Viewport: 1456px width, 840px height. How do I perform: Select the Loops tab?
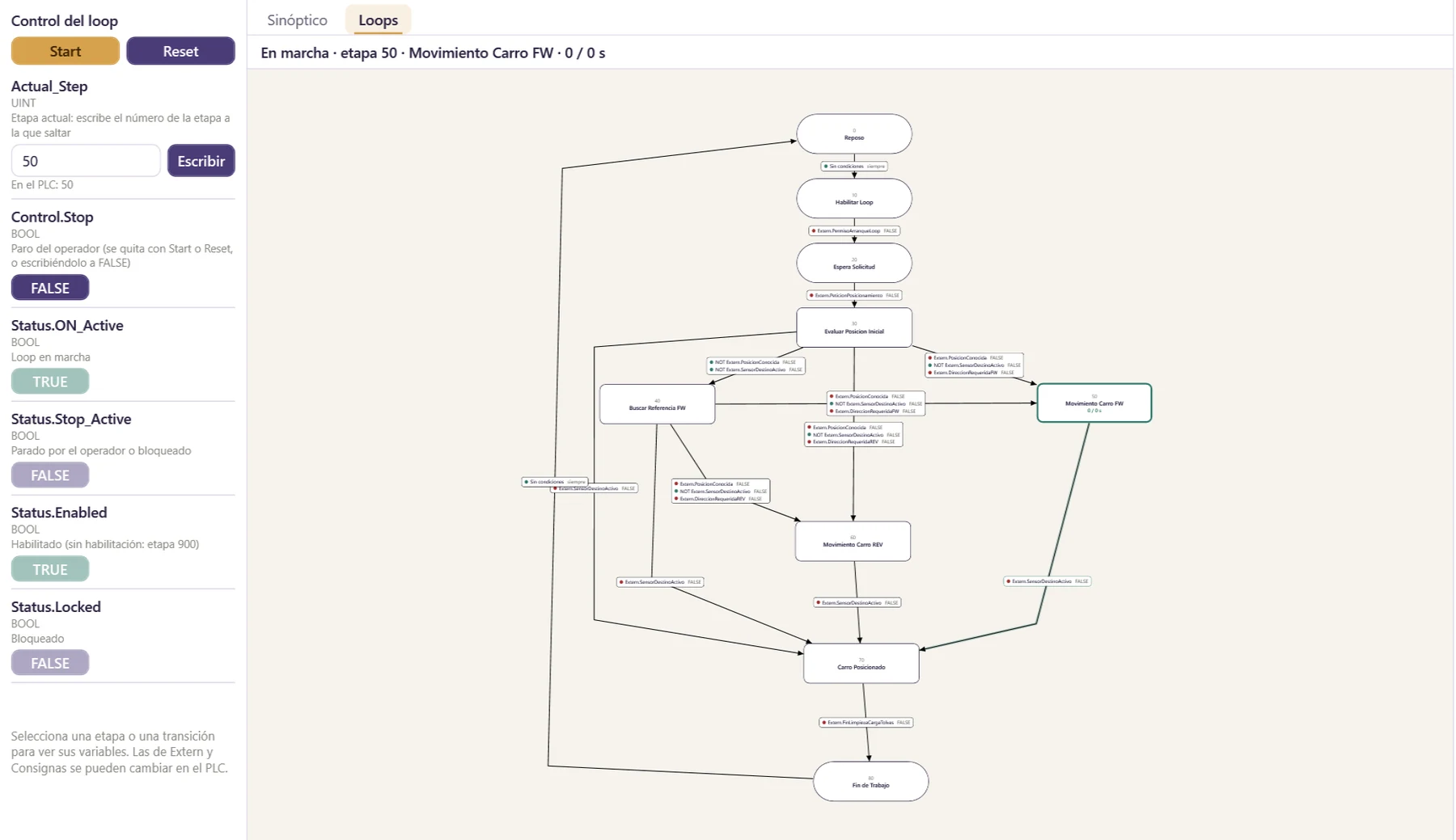click(378, 20)
